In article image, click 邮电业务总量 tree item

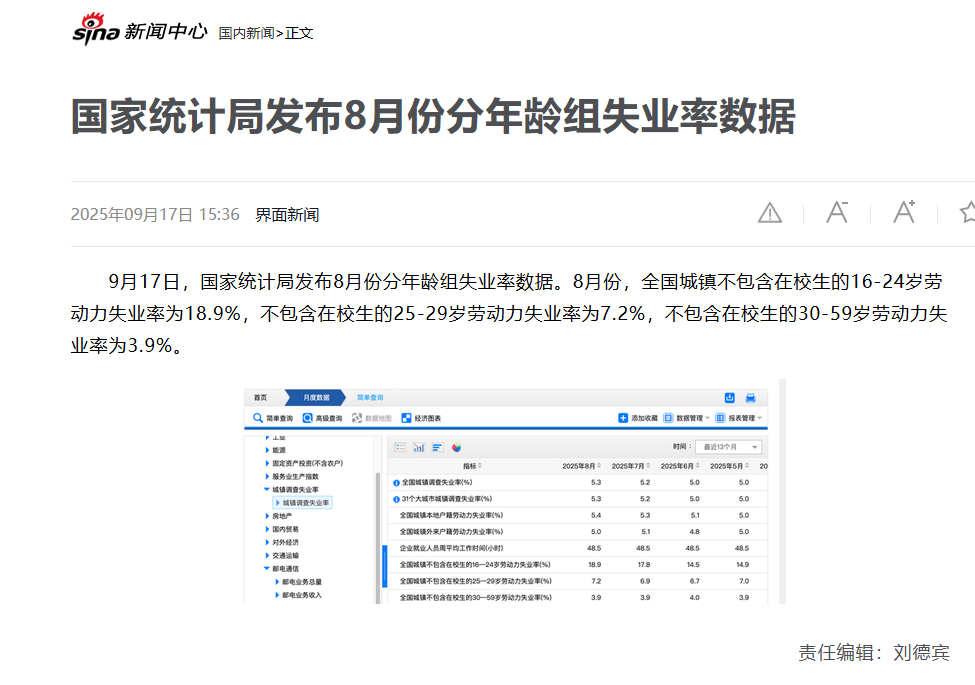click(302, 582)
